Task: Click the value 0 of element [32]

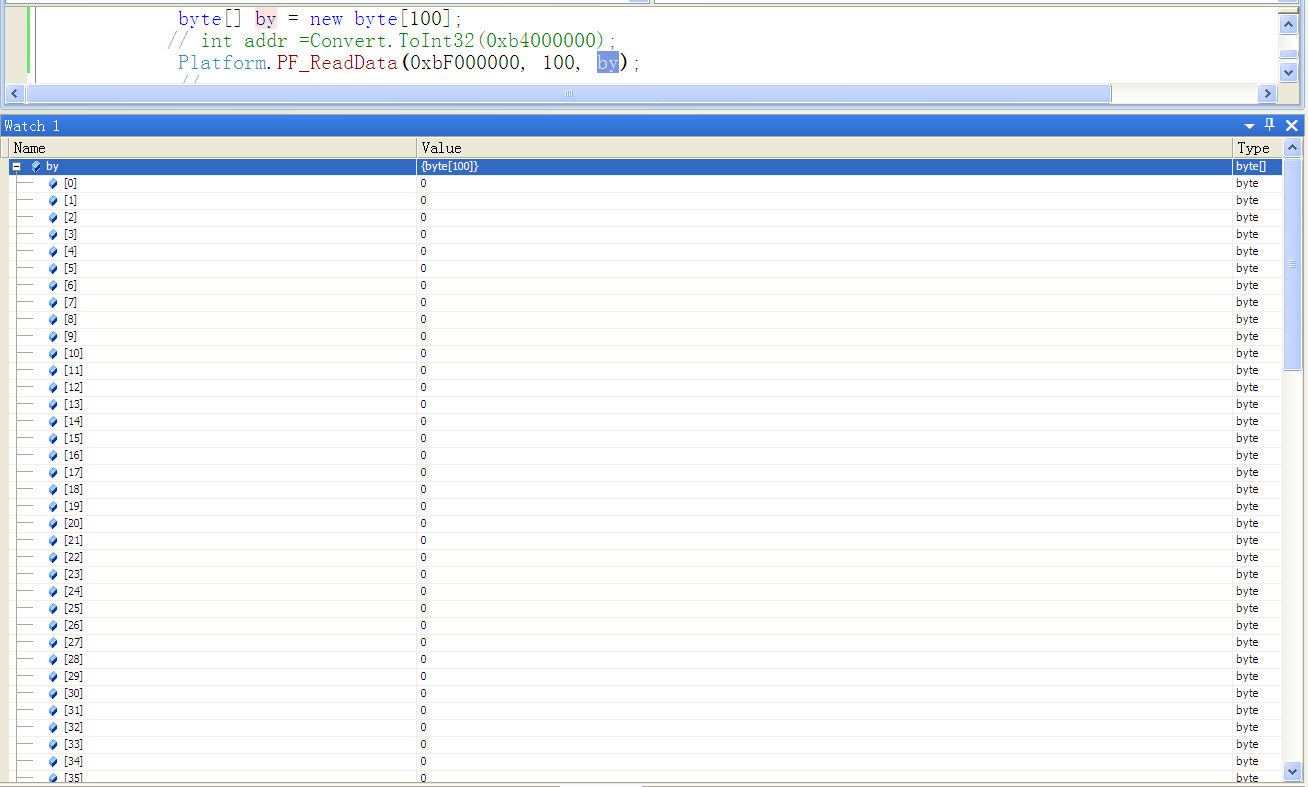Action: (423, 727)
